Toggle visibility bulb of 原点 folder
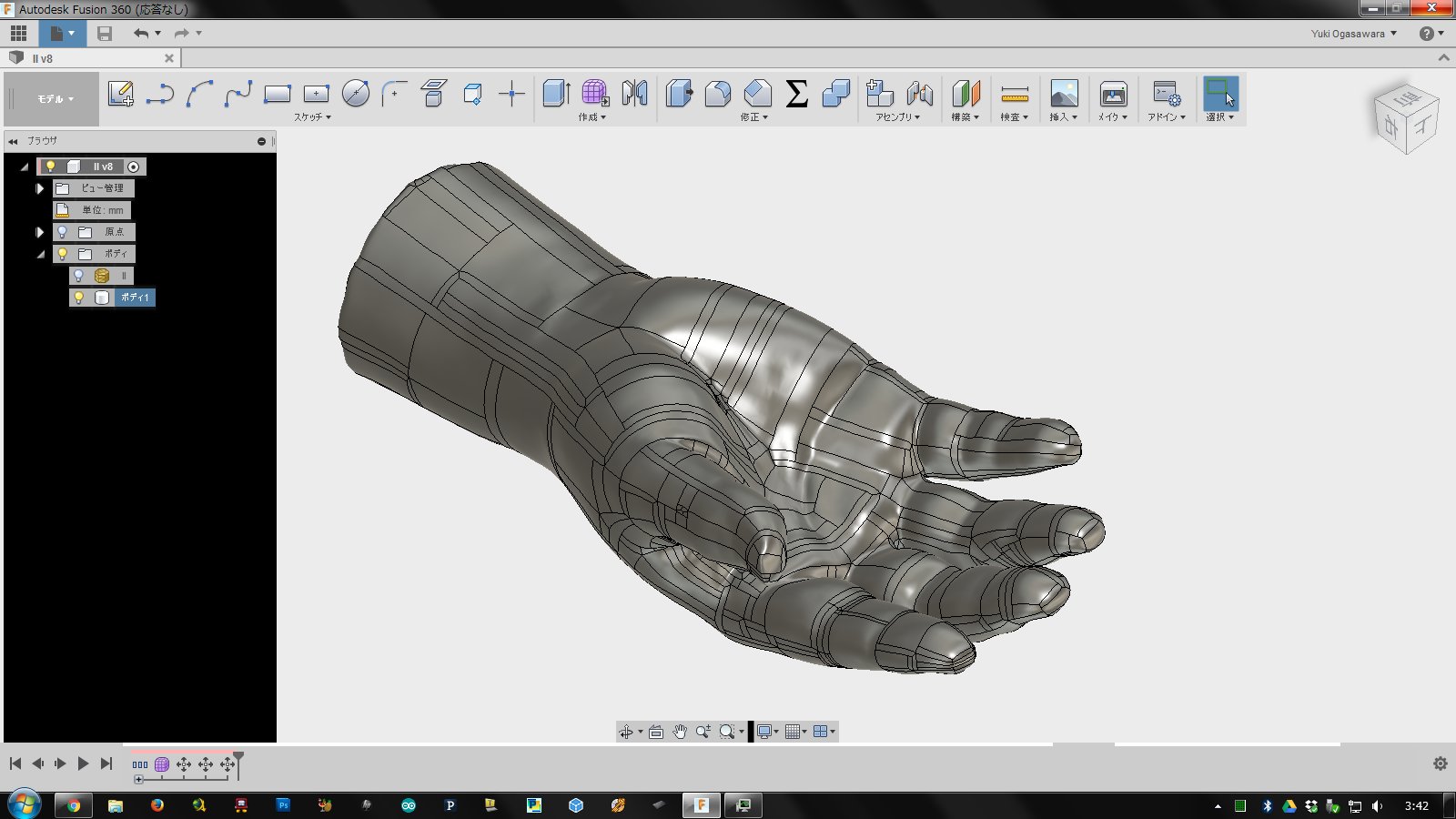The image size is (1456, 819). [62, 232]
